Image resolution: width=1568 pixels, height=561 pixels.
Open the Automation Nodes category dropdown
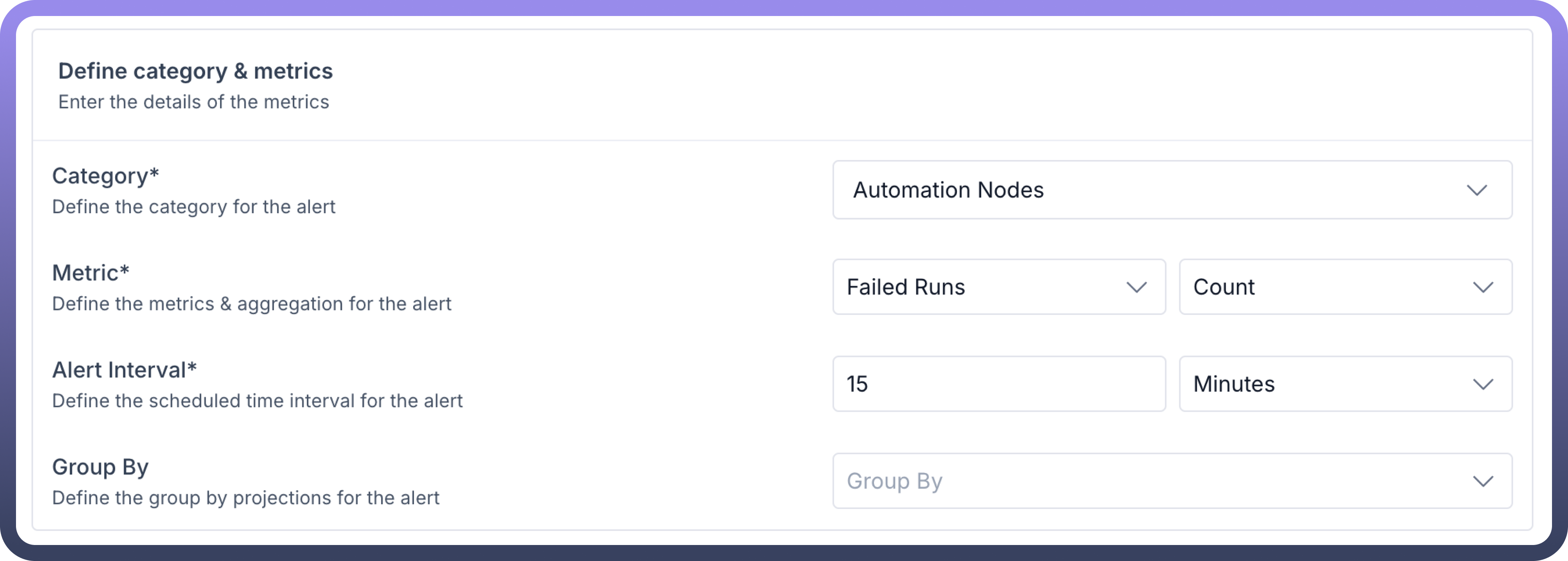1156,190
